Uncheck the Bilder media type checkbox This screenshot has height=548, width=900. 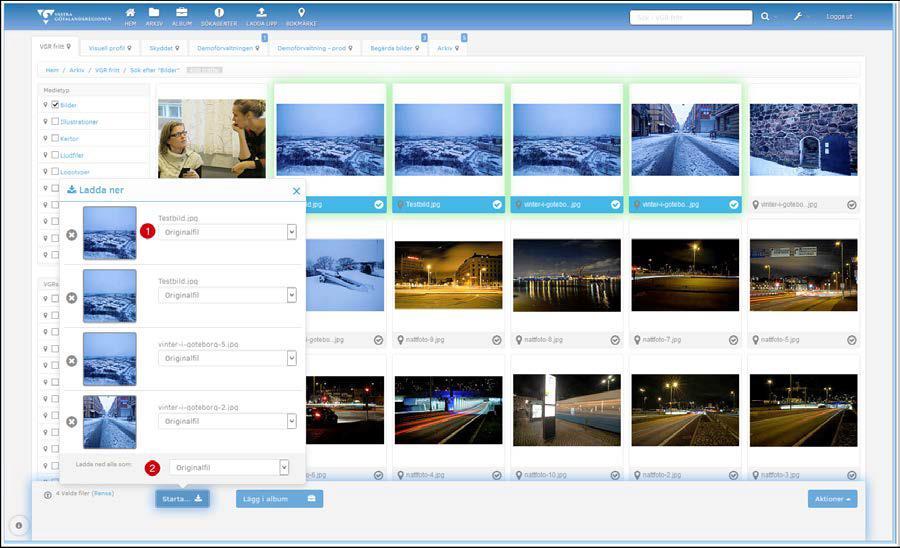pyautogui.click(x=55, y=104)
